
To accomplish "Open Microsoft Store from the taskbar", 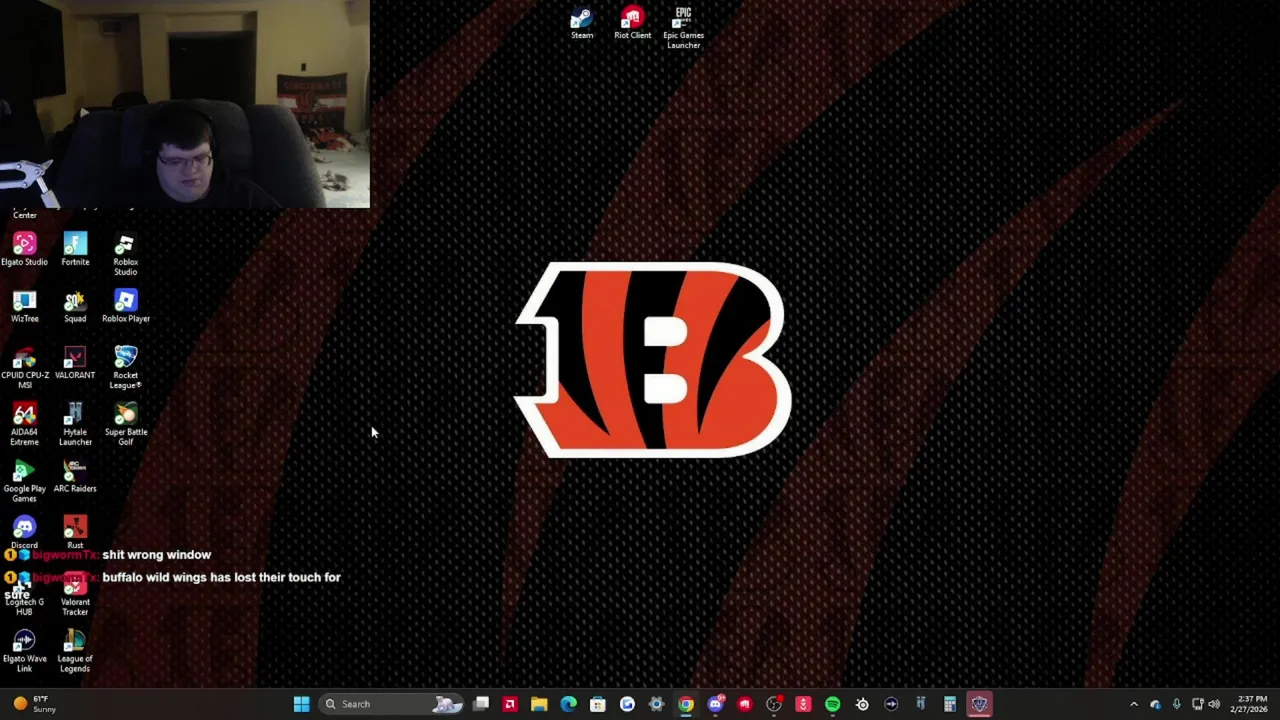I will click(x=598, y=704).
